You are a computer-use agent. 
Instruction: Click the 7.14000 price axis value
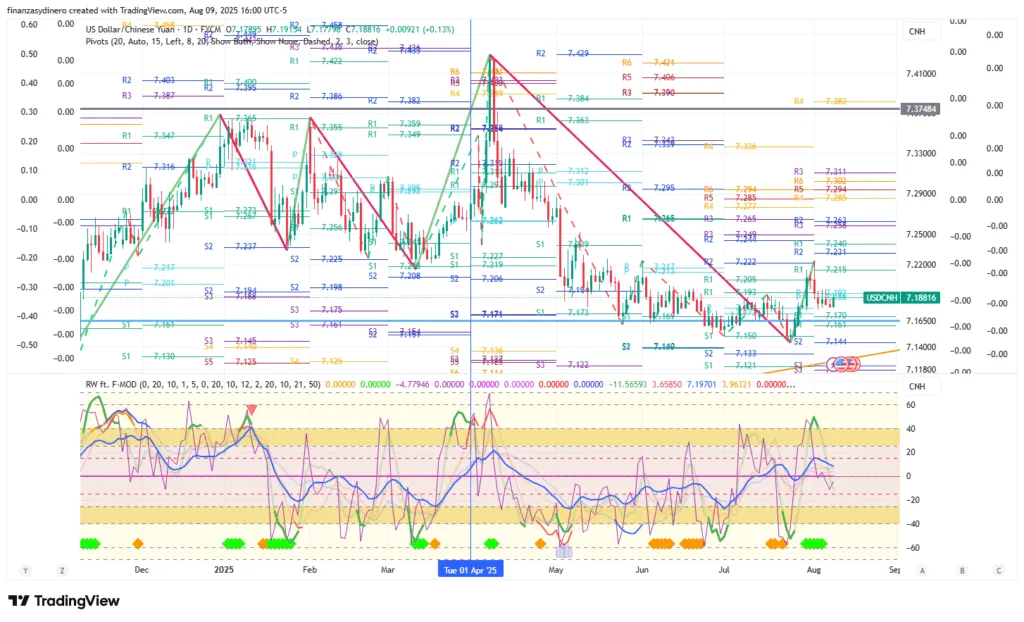coord(921,347)
